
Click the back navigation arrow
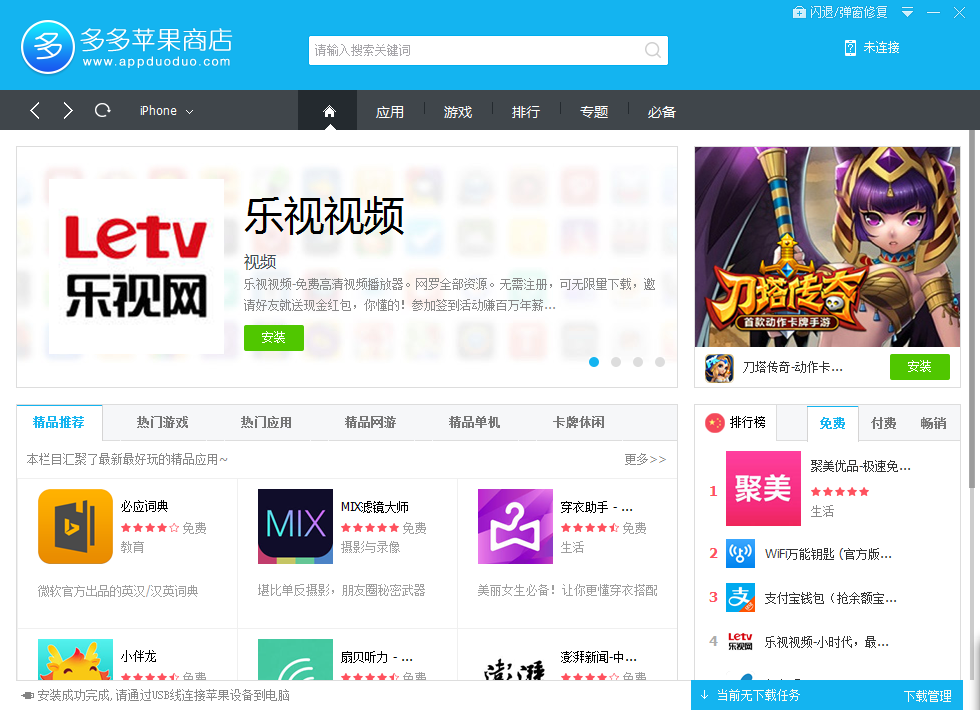35,111
